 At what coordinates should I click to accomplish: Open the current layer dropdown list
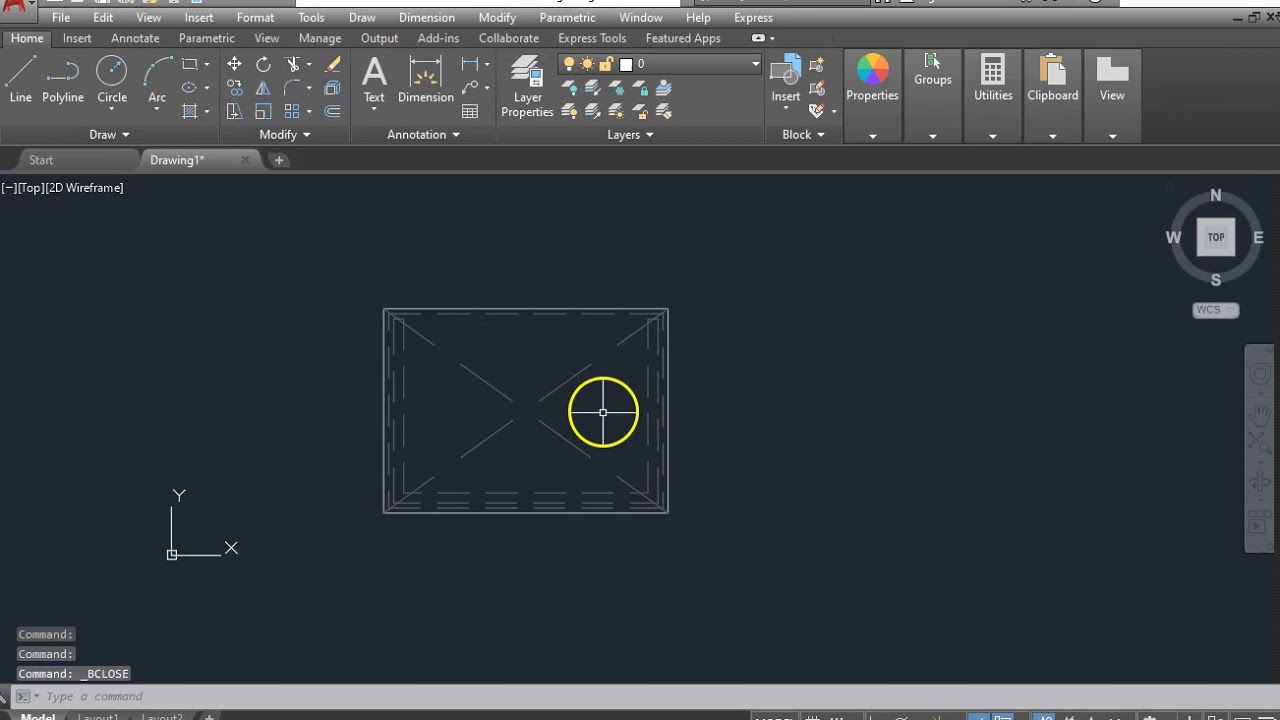coord(755,64)
